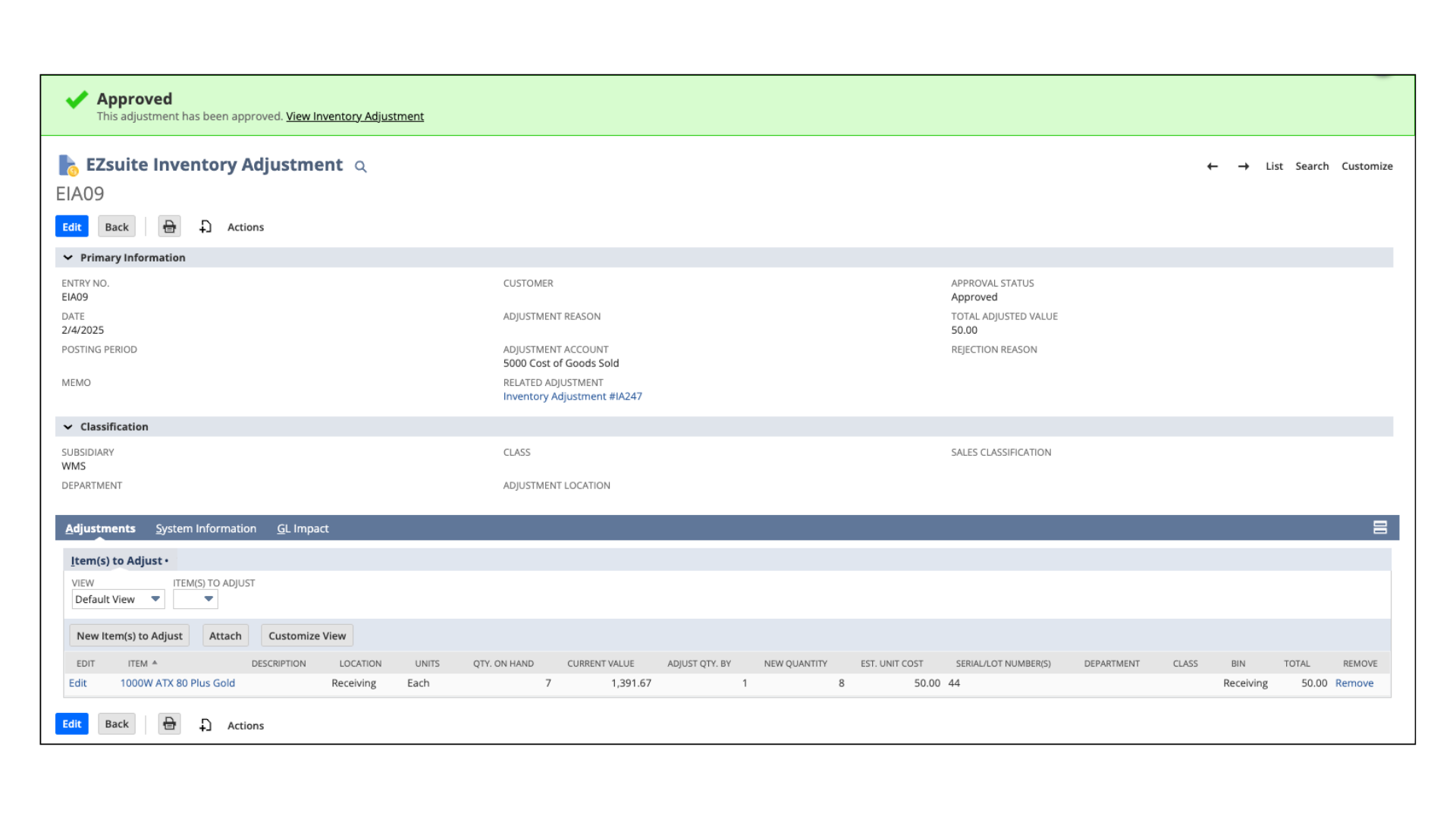Open the Default View dropdown
The width and height of the screenshot is (1456, 819).
point(118,599)
